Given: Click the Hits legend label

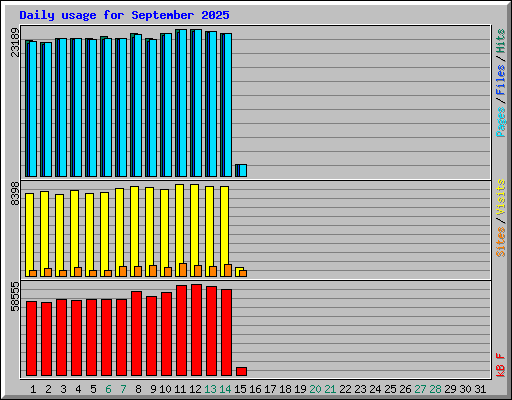Looking at the screenshot, I should 501,41.
